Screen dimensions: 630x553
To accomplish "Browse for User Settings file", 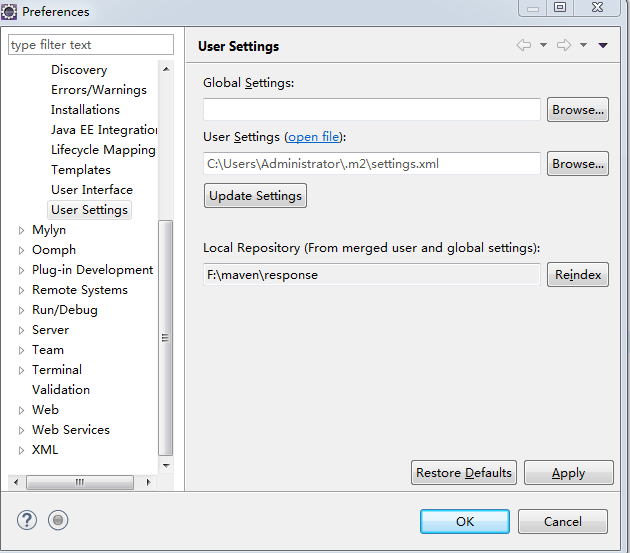I will point(578,164).
